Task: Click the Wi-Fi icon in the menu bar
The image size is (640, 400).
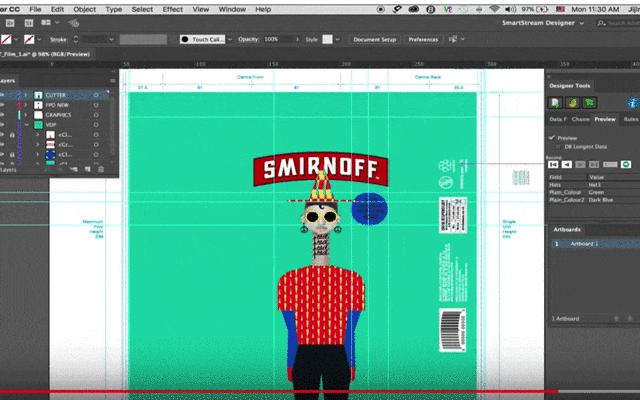Action: [x=494, y=8]
